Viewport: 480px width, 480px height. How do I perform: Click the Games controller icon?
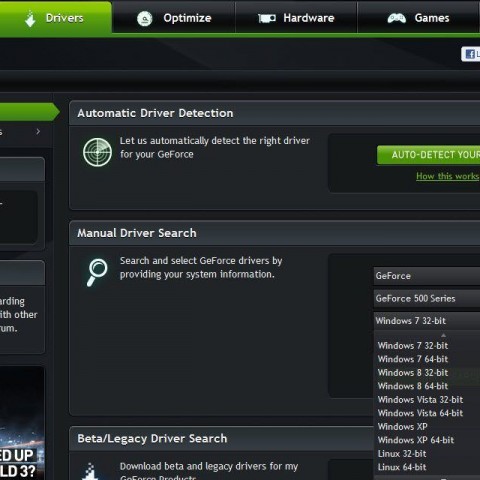[397, 18]
